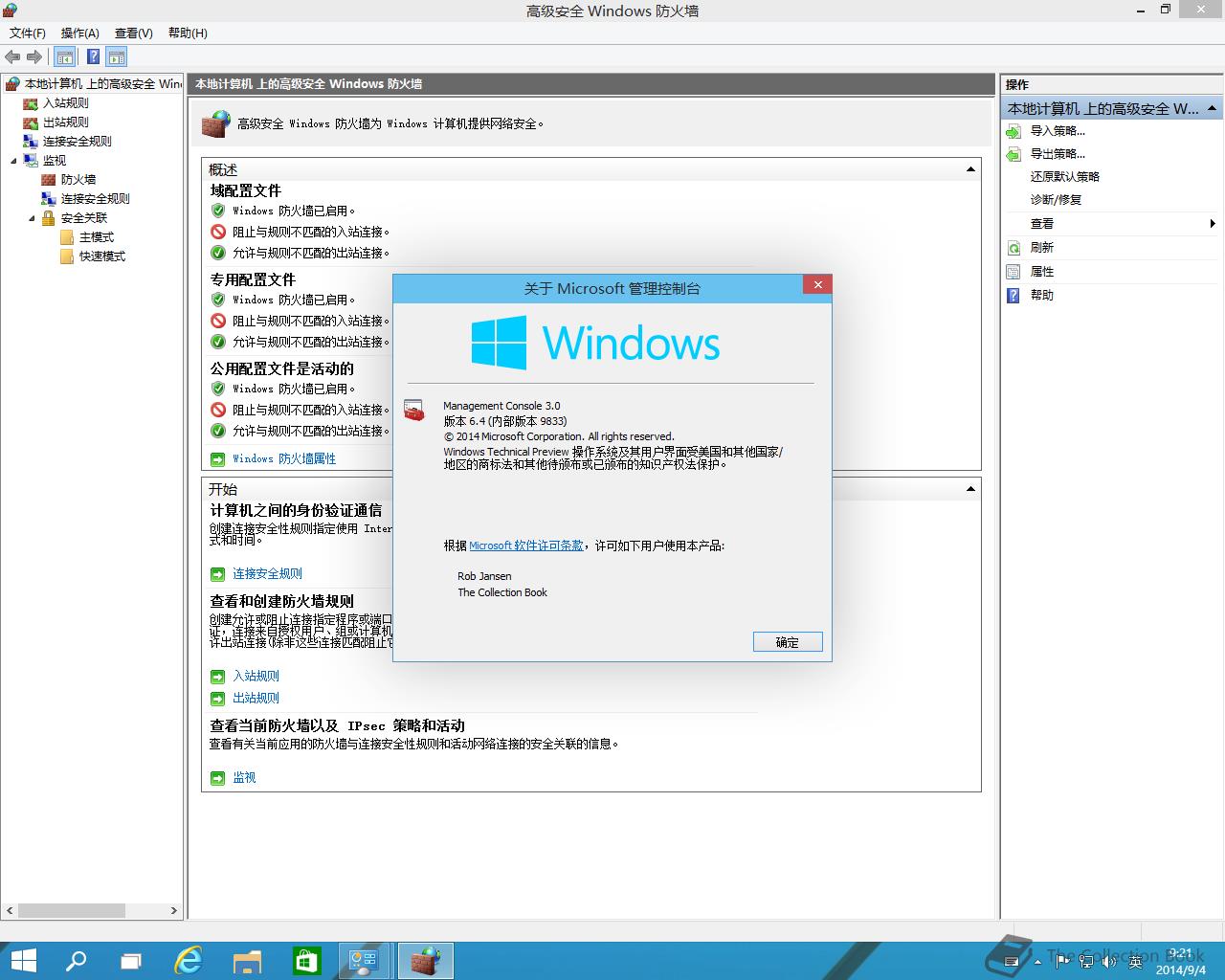Click the 连接安全规则 link in 开始 section
This screenshot has width=1225, height=980.
click(x=267, y=573)
